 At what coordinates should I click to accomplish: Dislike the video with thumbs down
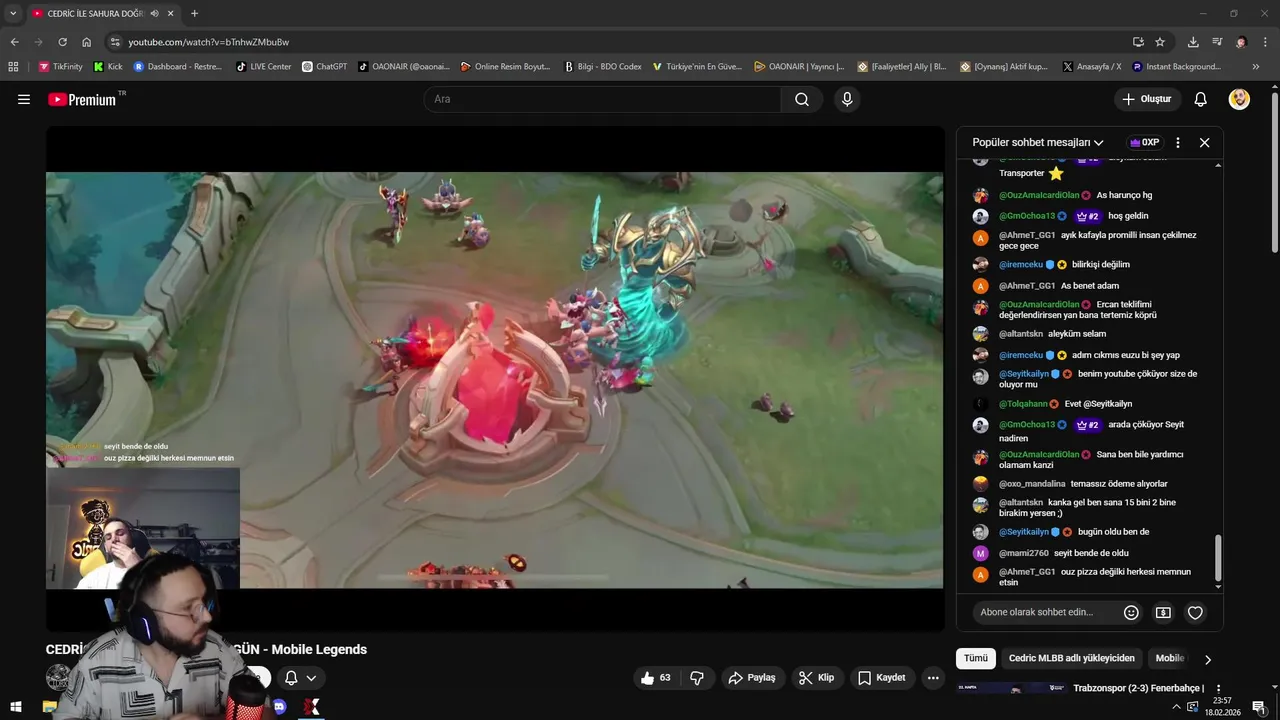click(x=697, y=678)
